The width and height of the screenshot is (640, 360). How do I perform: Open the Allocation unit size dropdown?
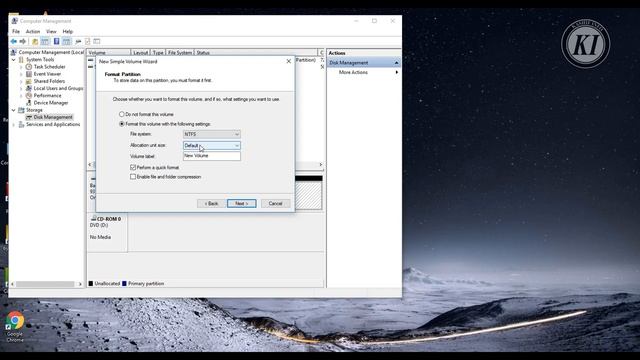211,145
